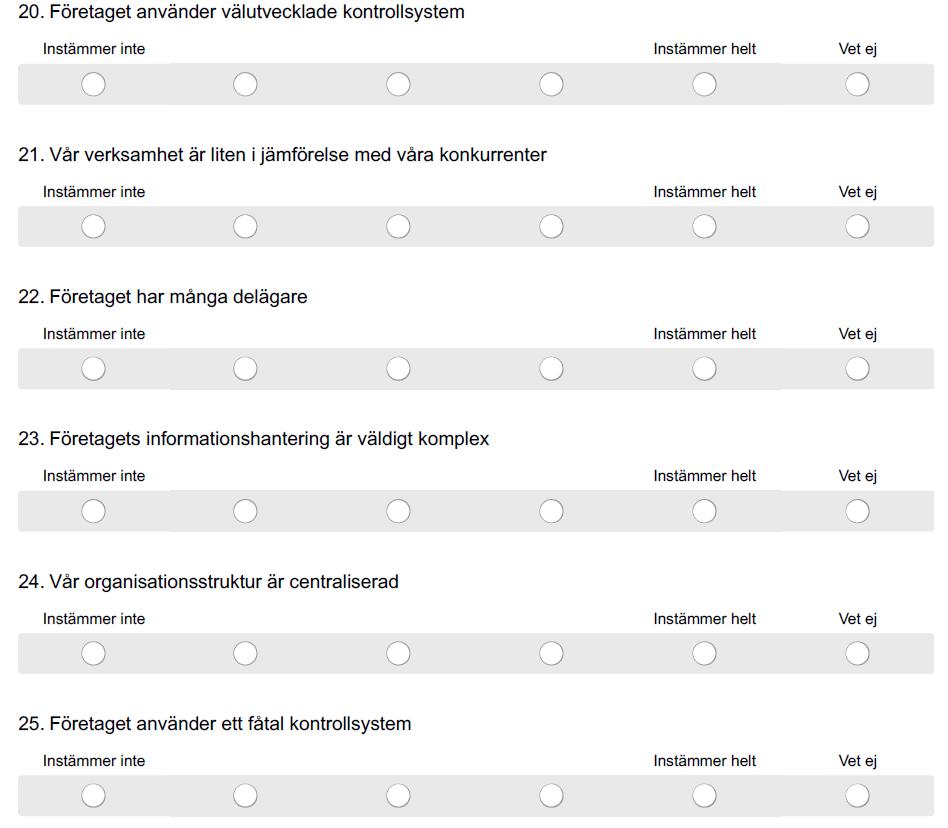Viewport: 948px width, 828px height.
Task: Pick fourth radio option for question 24
Action: click(x=551, y=653)
